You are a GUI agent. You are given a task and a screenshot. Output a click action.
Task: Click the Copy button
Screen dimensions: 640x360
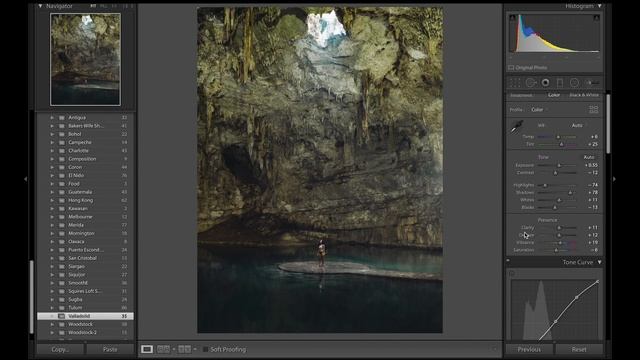click(60, 349)
